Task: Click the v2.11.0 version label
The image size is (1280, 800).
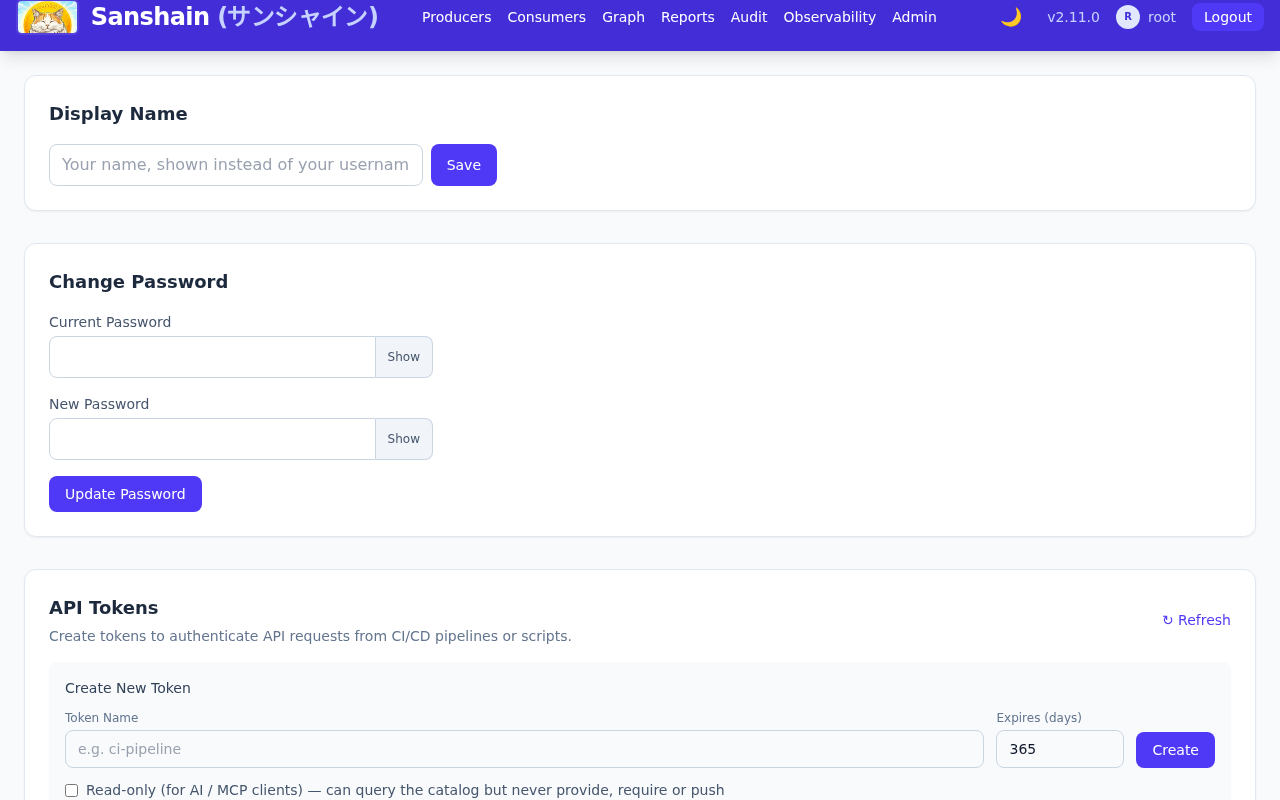Action: click(x=1073, y=17)
